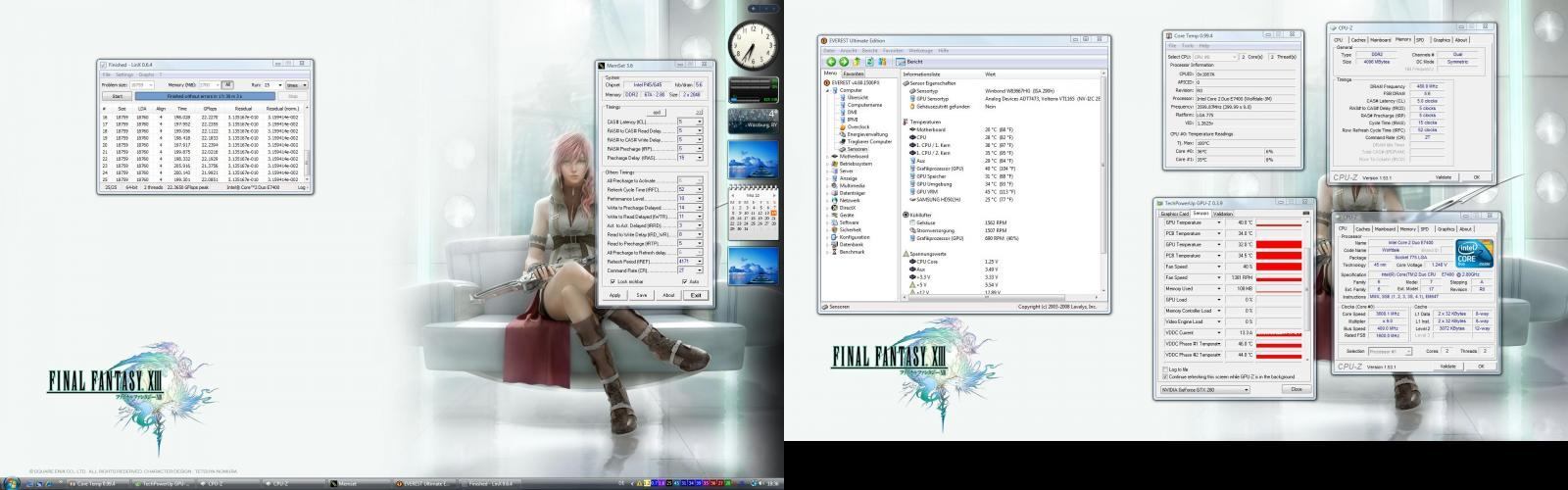Click the CPU meter gadget in sidebar

click(x=752, y=91)
